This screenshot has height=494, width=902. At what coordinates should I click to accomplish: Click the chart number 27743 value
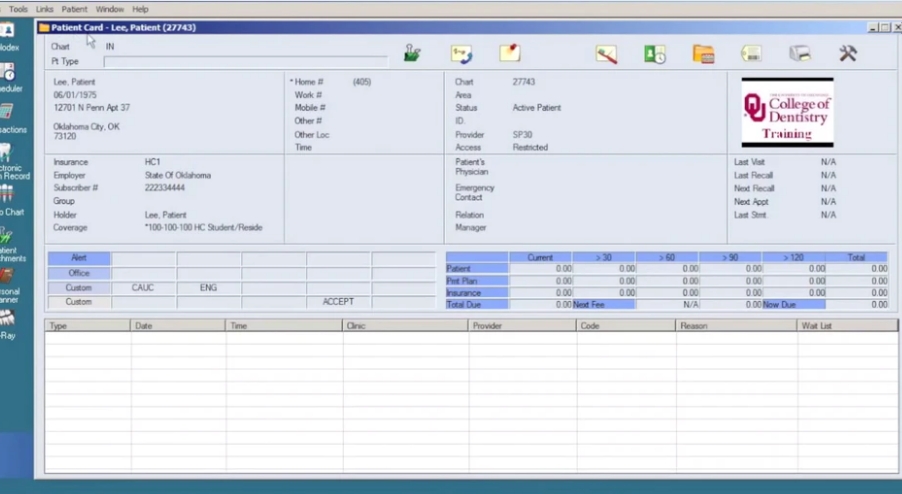point(523,82)
